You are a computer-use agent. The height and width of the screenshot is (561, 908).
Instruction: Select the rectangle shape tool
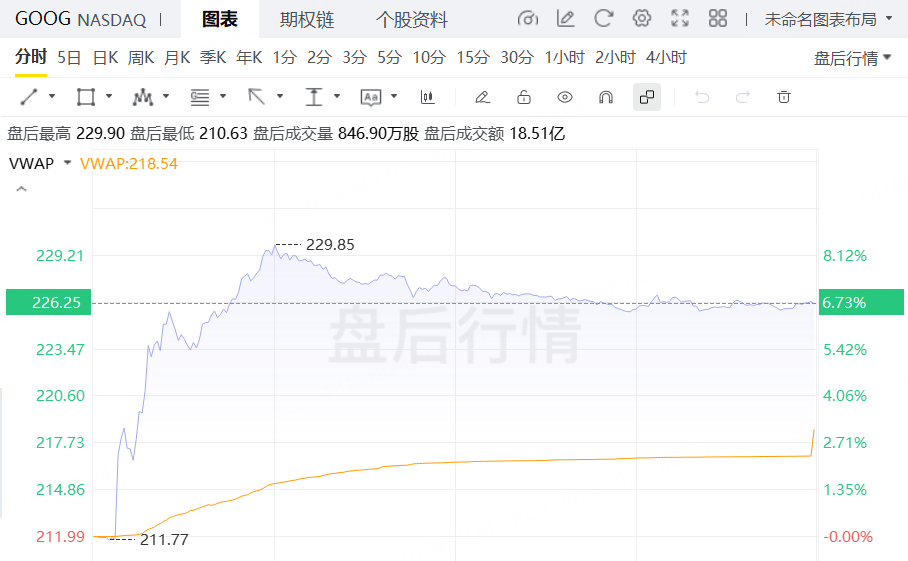[86, 97]
